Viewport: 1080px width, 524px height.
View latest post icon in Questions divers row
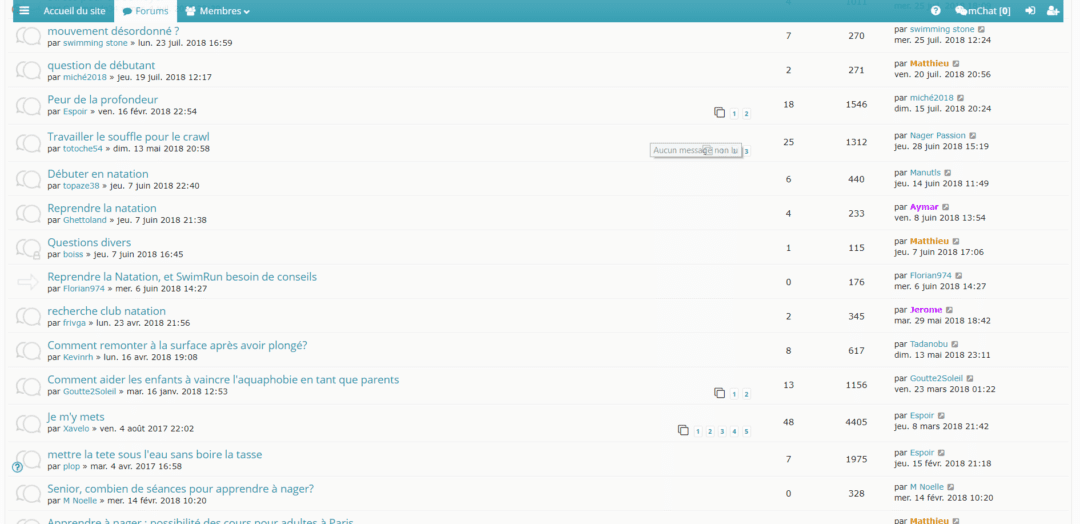(955, 241)
